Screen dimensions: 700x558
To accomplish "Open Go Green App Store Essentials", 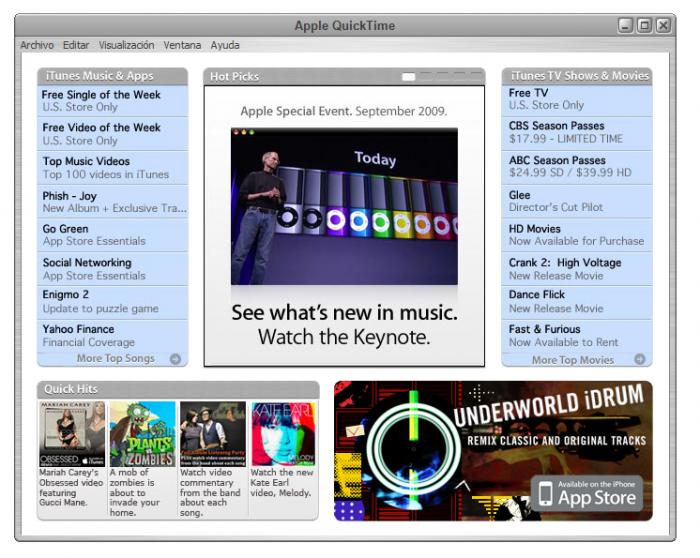I will (x=112, y=235).
